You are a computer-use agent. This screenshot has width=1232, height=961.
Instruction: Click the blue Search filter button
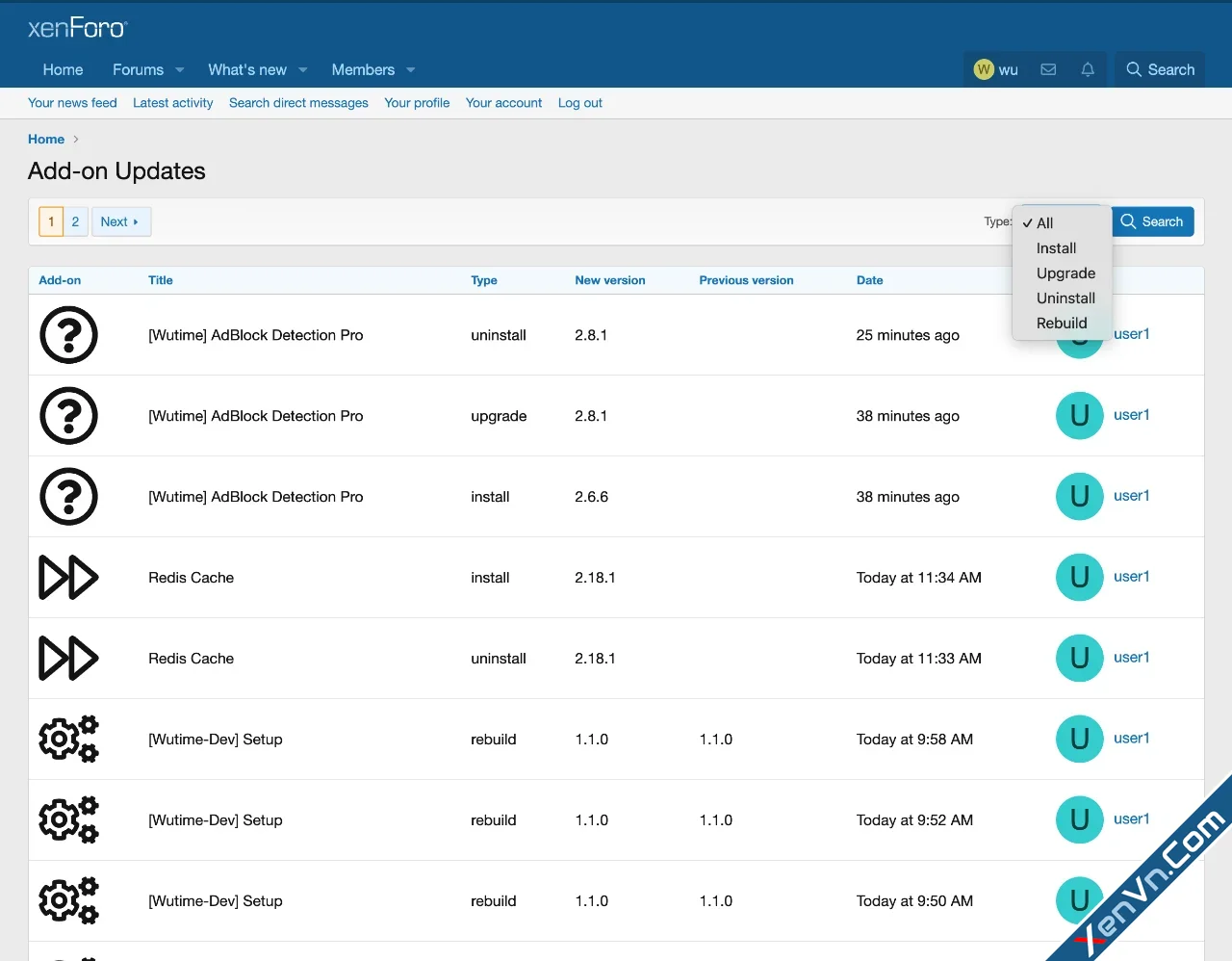tap(1153, 221)
